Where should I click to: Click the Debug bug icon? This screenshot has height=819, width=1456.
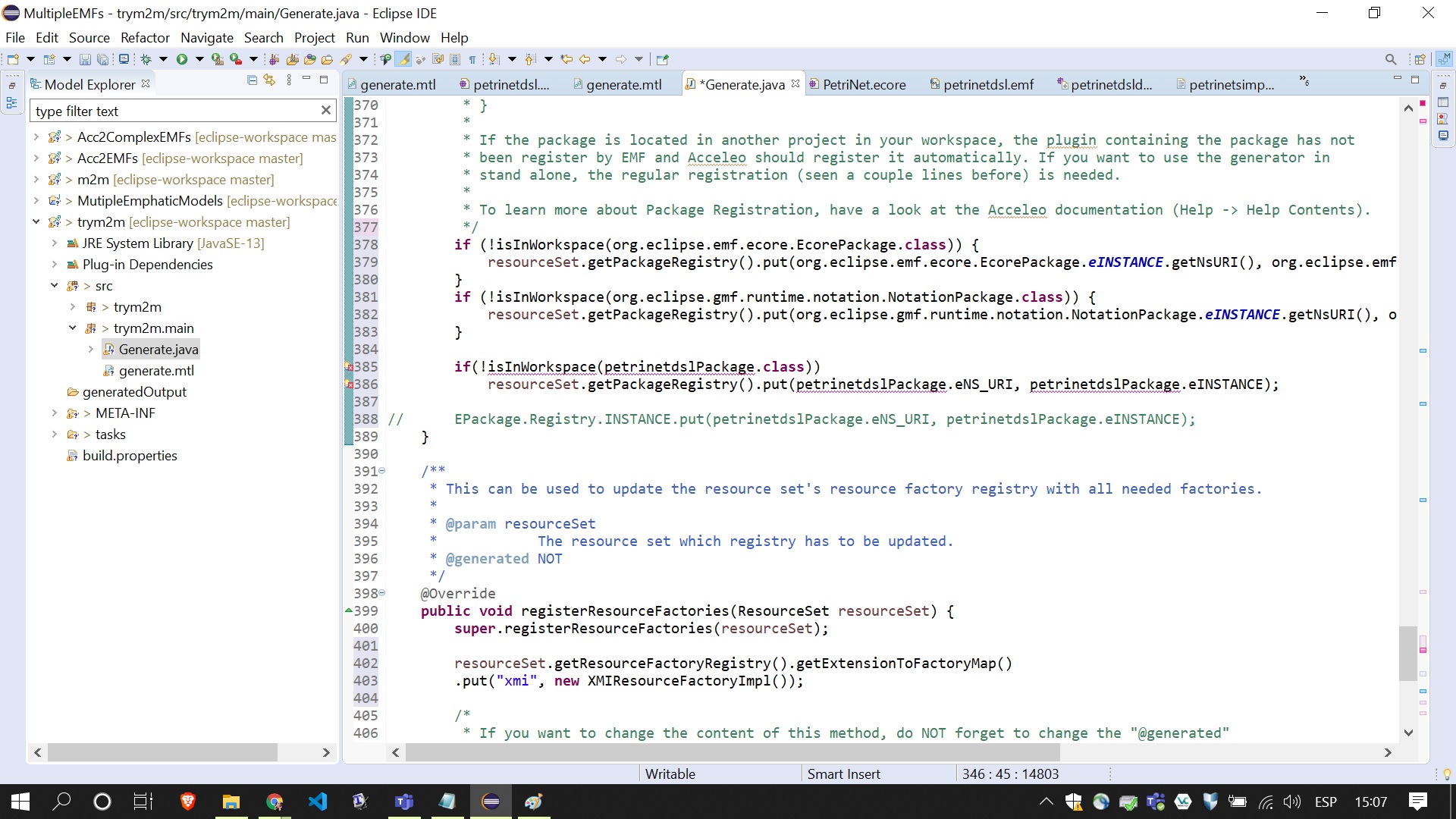click(x=146, y=59)
